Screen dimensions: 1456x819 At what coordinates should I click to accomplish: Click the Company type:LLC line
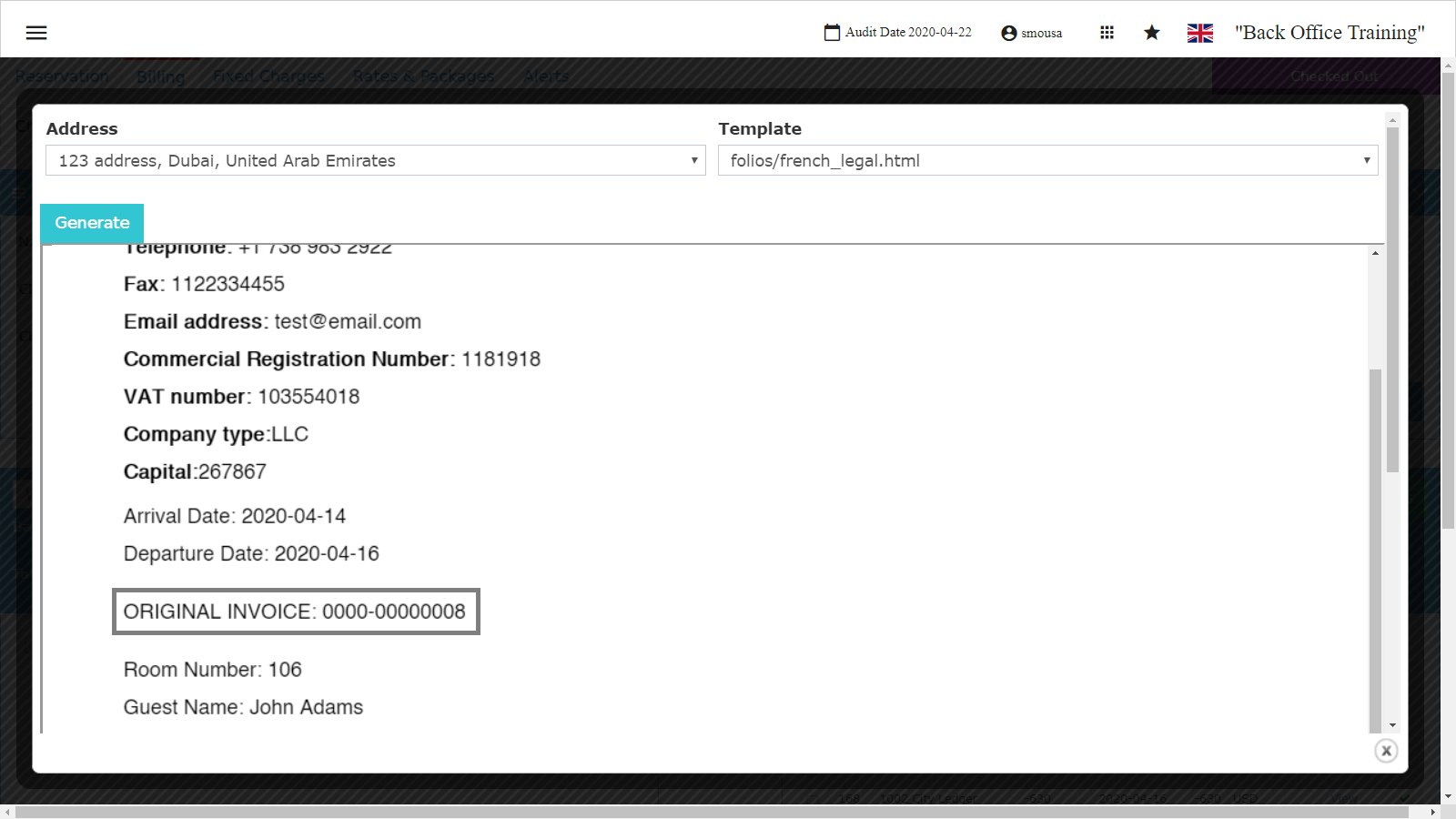click(x=216, y=435)
